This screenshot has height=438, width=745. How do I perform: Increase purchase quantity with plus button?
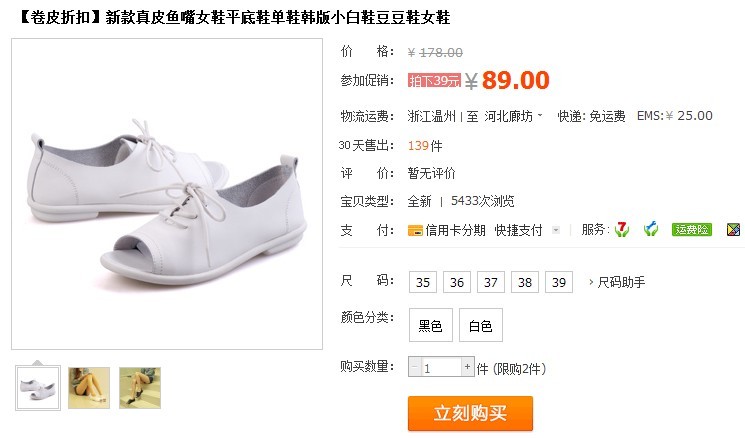tap(468, 367)
